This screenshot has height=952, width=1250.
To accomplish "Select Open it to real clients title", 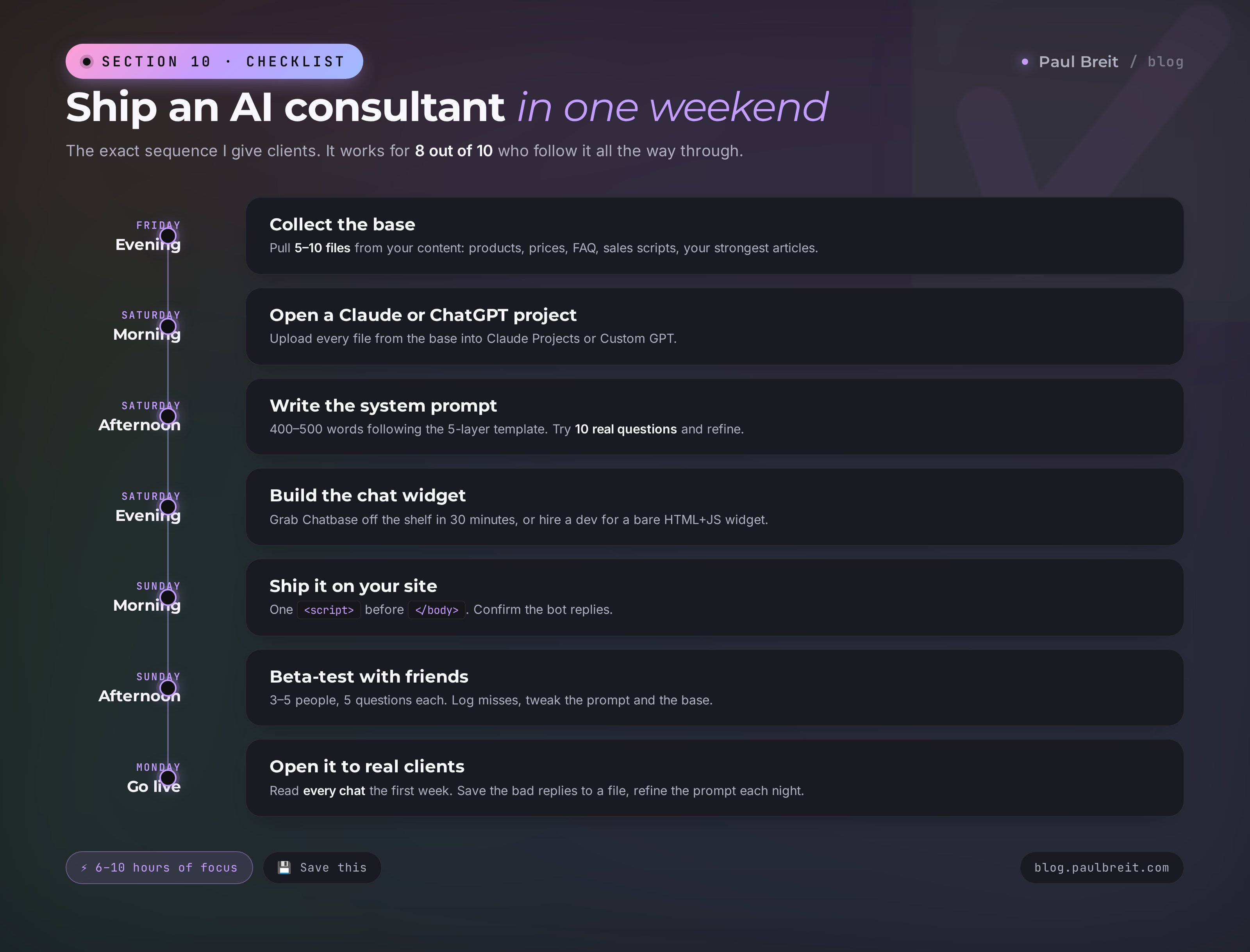I will pyautogui.click(x=367, y=766).
